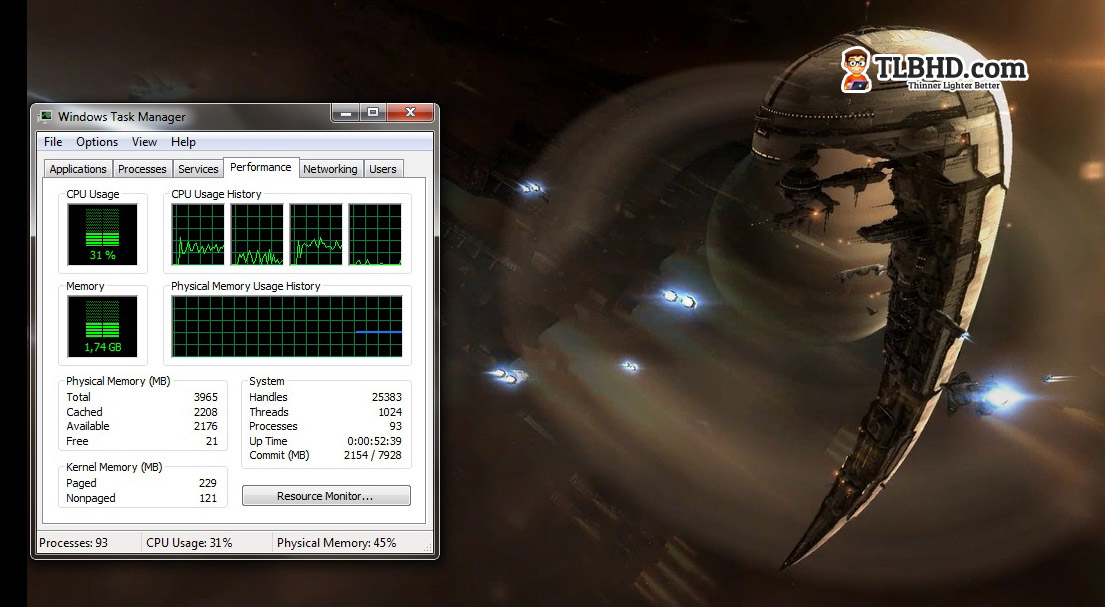Click the 'Windows Task Manager' title text
Viewport: 1105px width, 607px height.
122,117
